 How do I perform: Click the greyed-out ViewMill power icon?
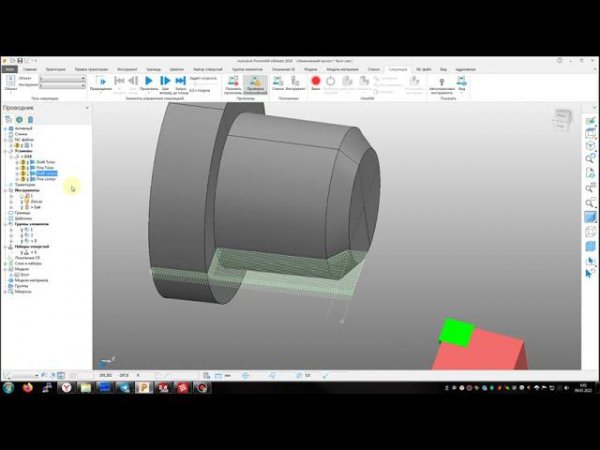coord(331,81)
